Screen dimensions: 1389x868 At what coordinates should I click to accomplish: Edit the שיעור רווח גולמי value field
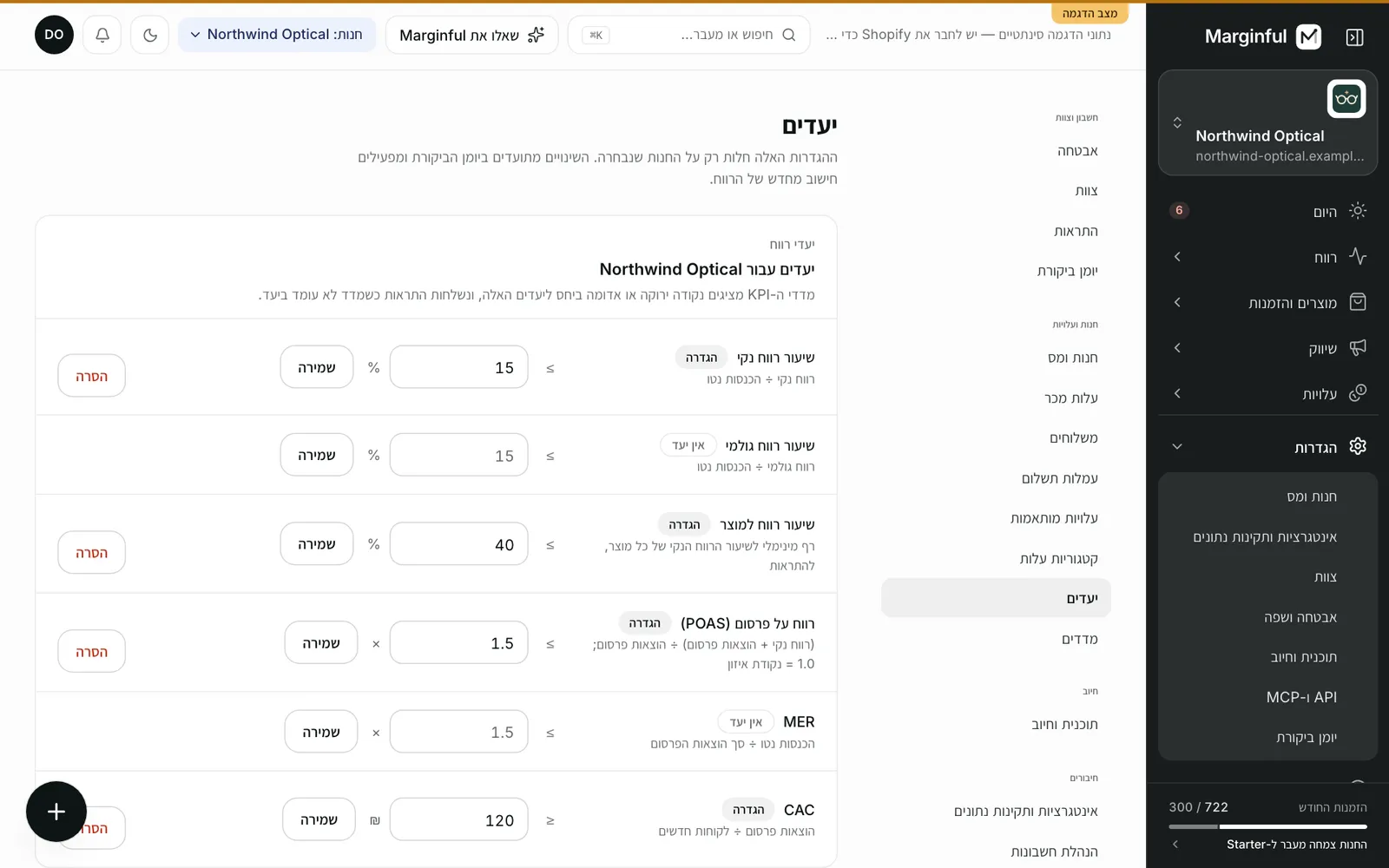pos(459,456)
